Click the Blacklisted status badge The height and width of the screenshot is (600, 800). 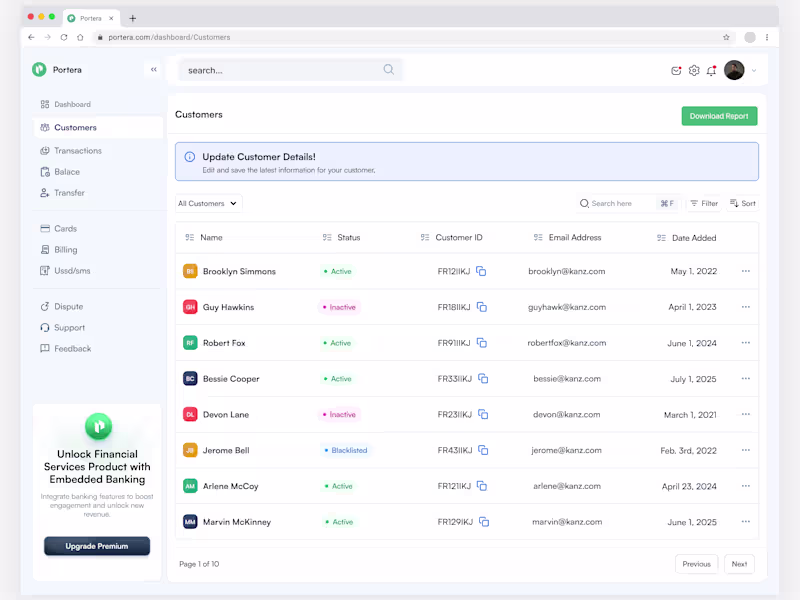coord(345,450)
